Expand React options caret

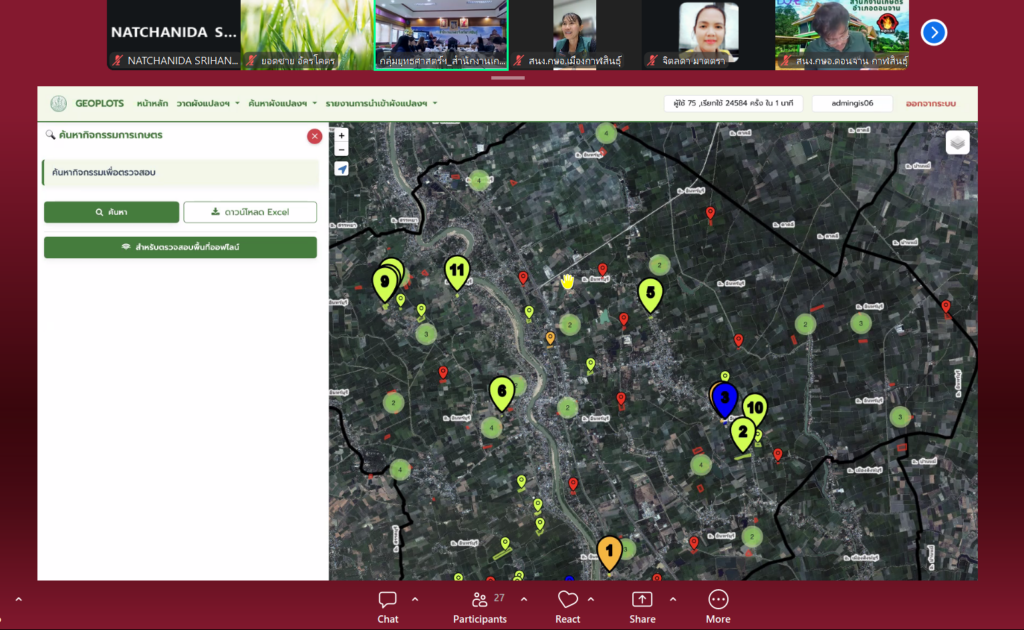click(591, 599)
